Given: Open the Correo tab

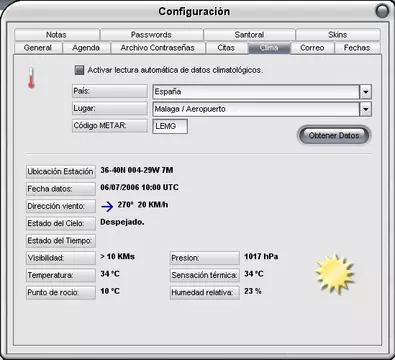Looking at the screenshot, I should (312, 48).
